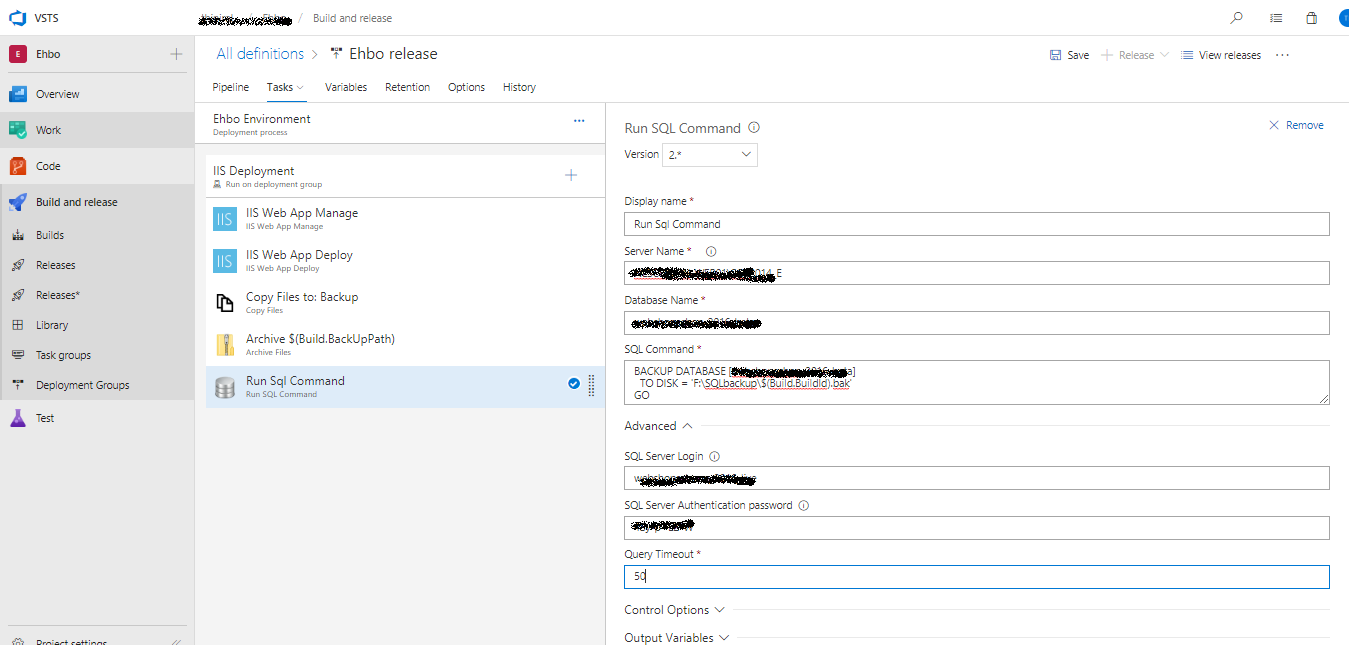Open the Ehbo Environment ellipsis menu
The width and height of the screenshot is (1349, 645).
pos(579,121)
